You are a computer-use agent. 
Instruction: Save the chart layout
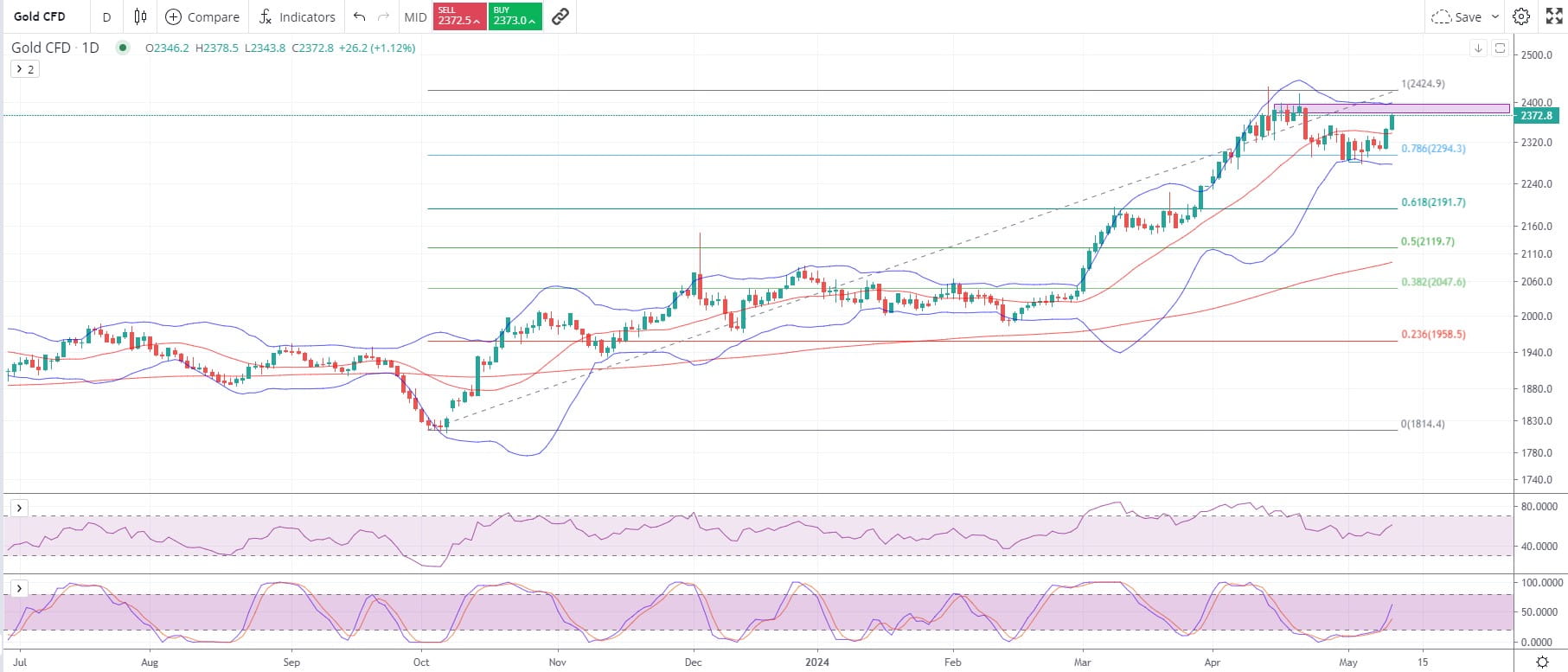1456,16
